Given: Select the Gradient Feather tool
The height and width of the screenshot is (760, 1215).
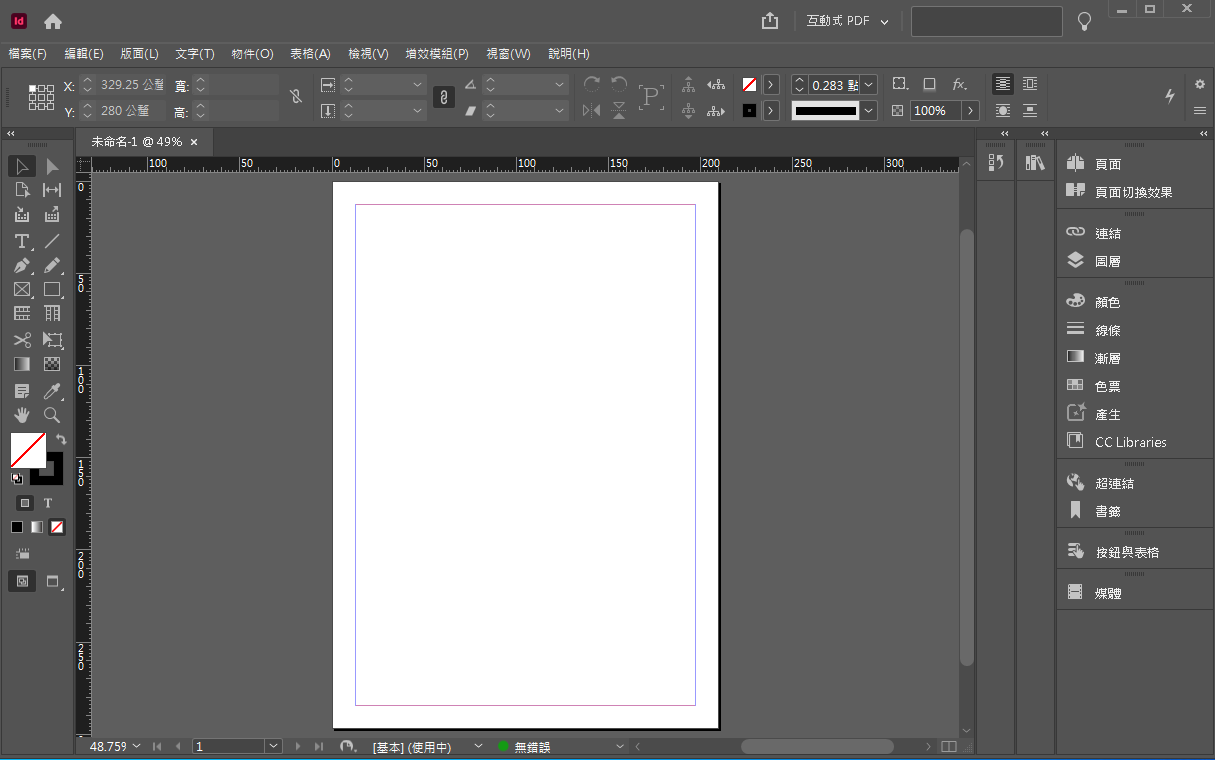Looking at the screenshot, I should click(52, 365).
